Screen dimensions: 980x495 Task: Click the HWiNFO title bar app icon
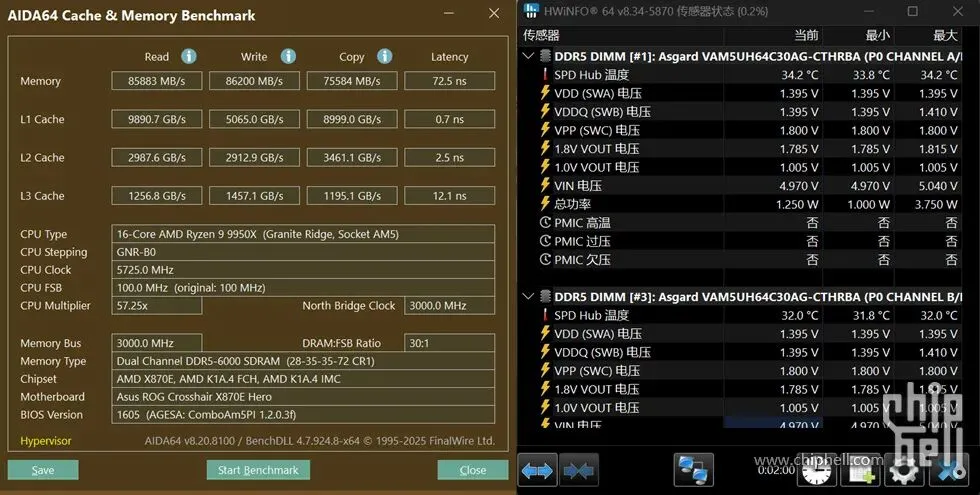click(531, 11)
